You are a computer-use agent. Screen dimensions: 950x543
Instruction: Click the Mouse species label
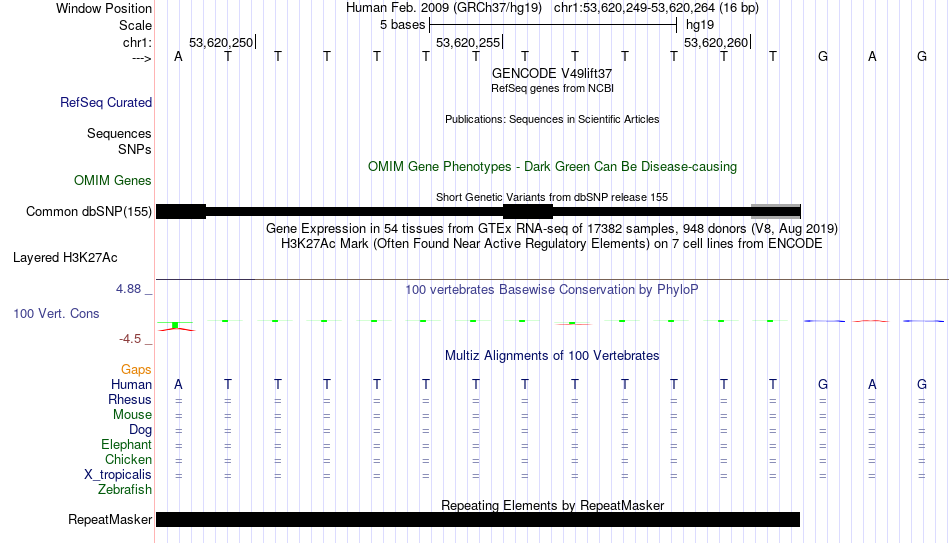pyautogui.click(x=132, y=415)
